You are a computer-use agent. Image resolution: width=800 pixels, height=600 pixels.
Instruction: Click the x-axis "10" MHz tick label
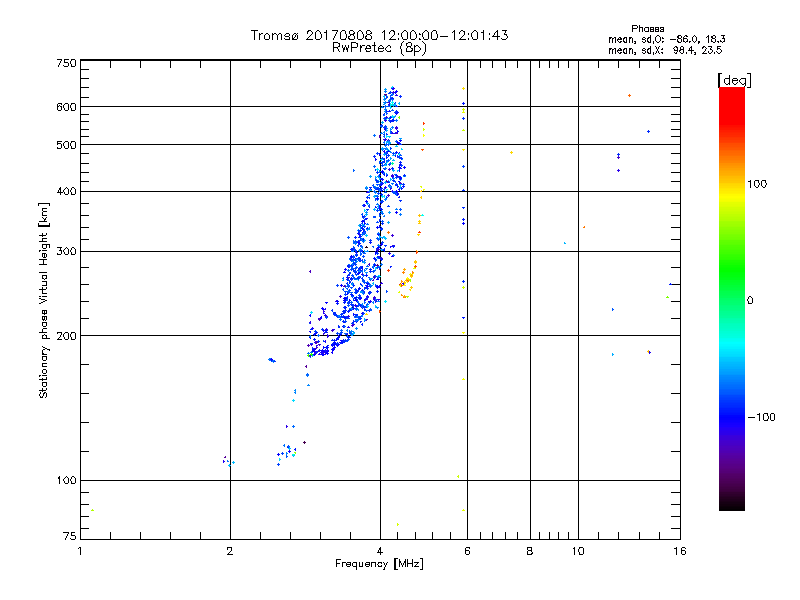coord(578,551)
